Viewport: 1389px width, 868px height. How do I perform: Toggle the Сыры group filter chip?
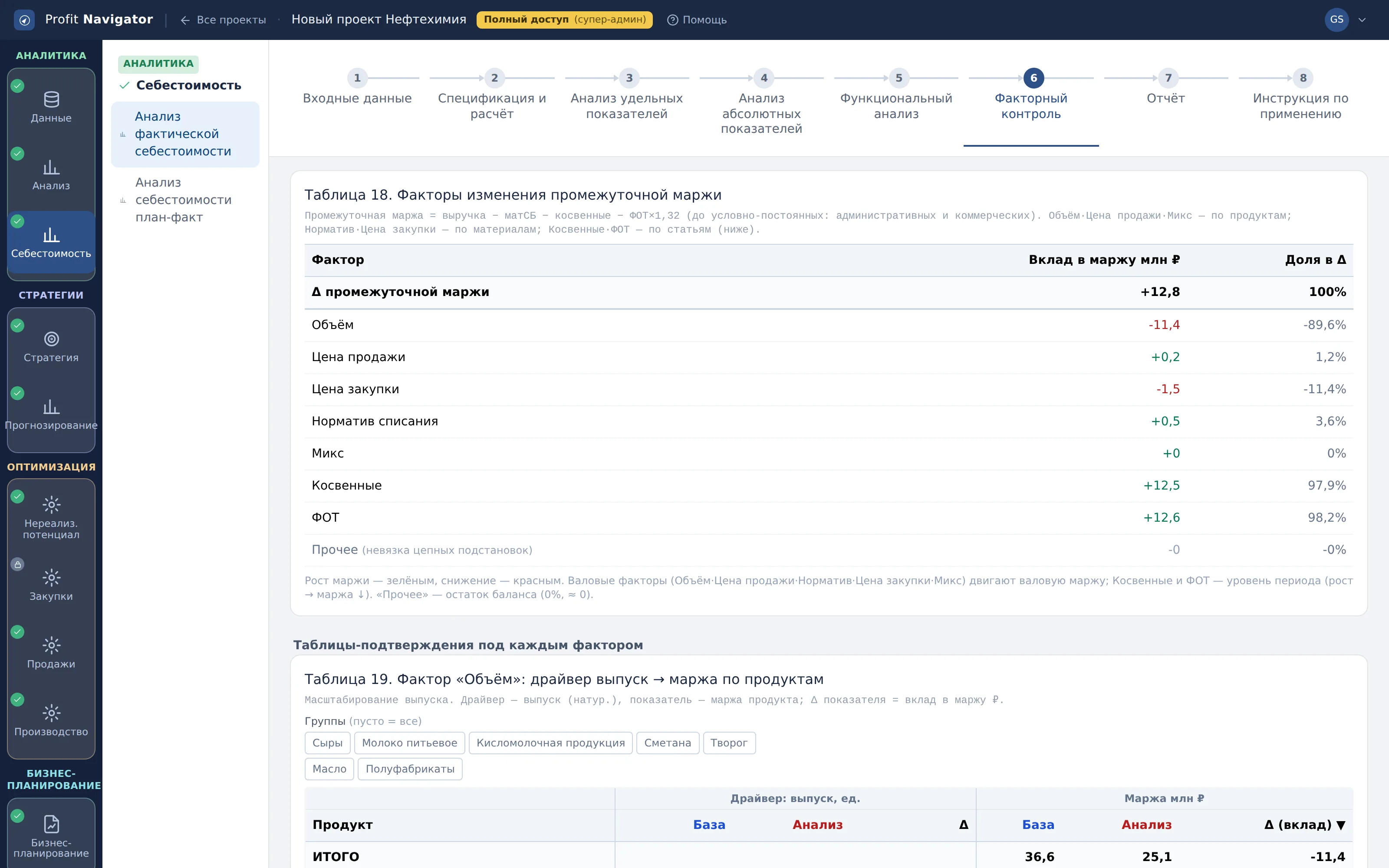click(327, 743)
